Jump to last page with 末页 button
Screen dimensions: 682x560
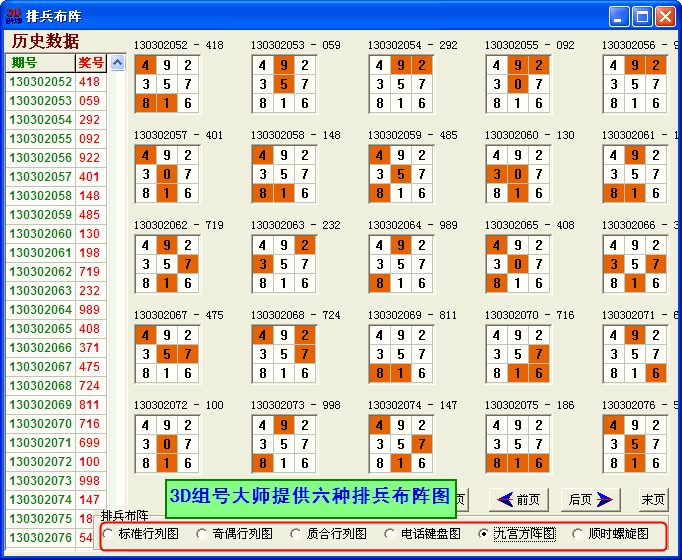[654, 499]
